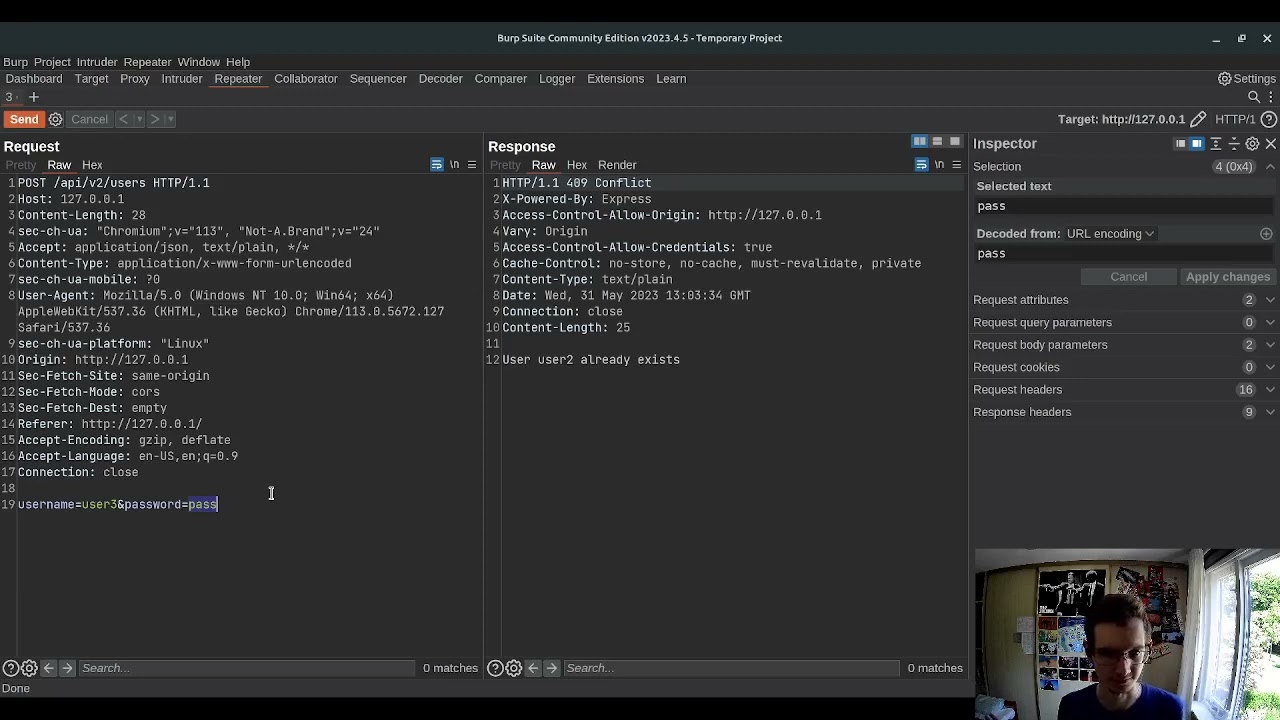This screenshot has height=720, width=1280.
Task: Collapse the Selection section chevron
Action: click(1270, 167)
